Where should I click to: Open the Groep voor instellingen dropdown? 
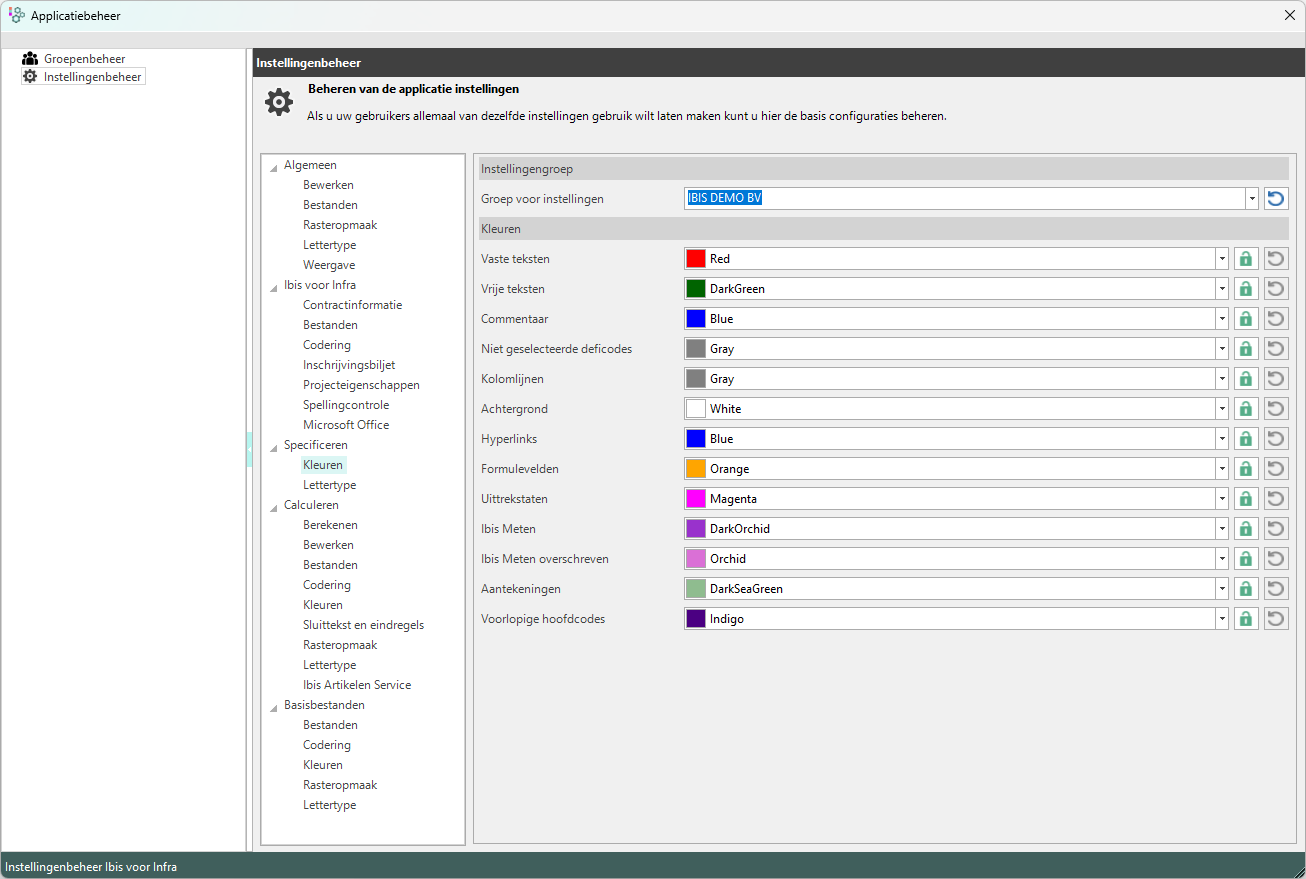[x=1251, y=199]
